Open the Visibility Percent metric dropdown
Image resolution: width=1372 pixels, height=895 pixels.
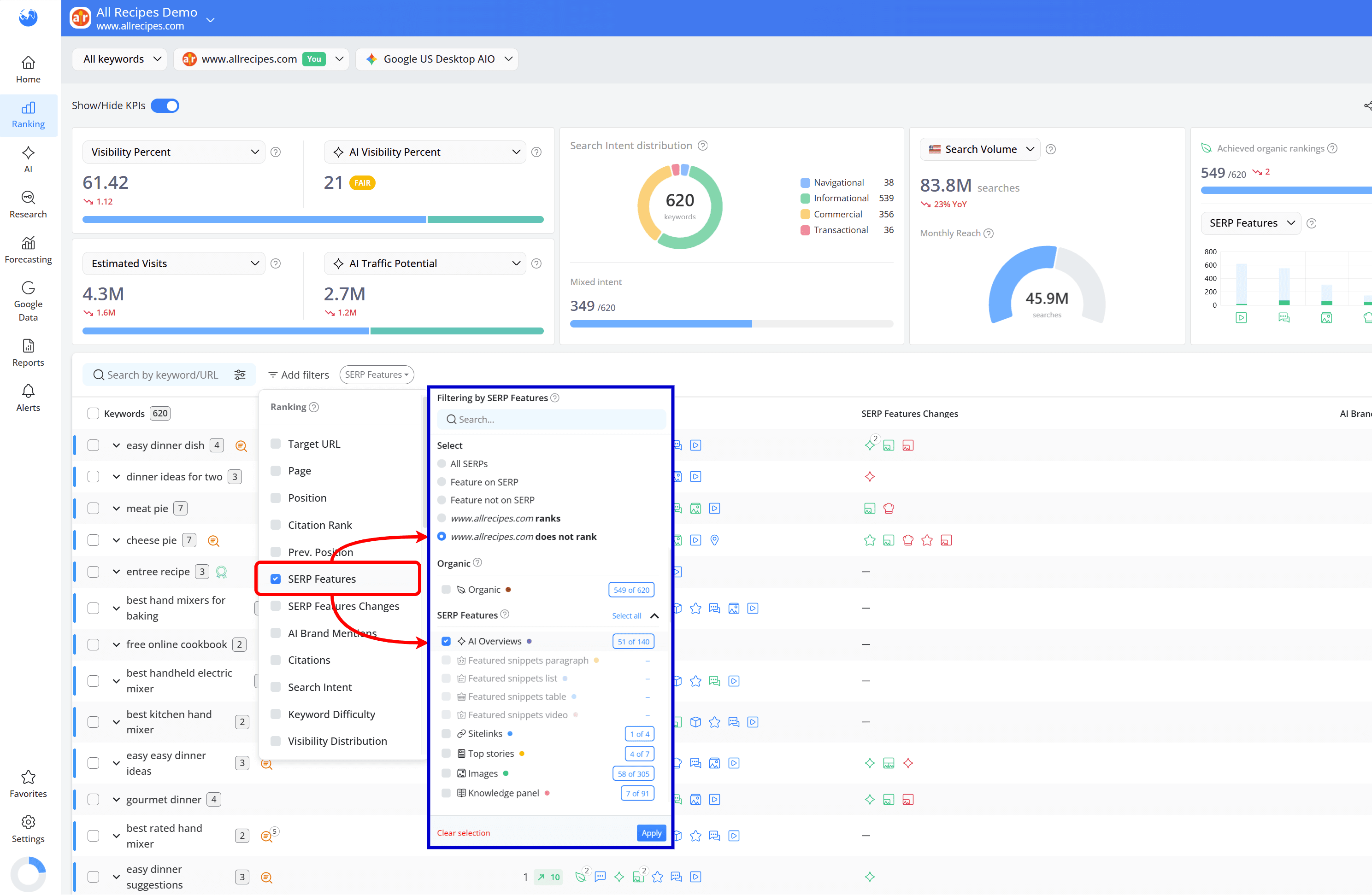coord(173,152)
